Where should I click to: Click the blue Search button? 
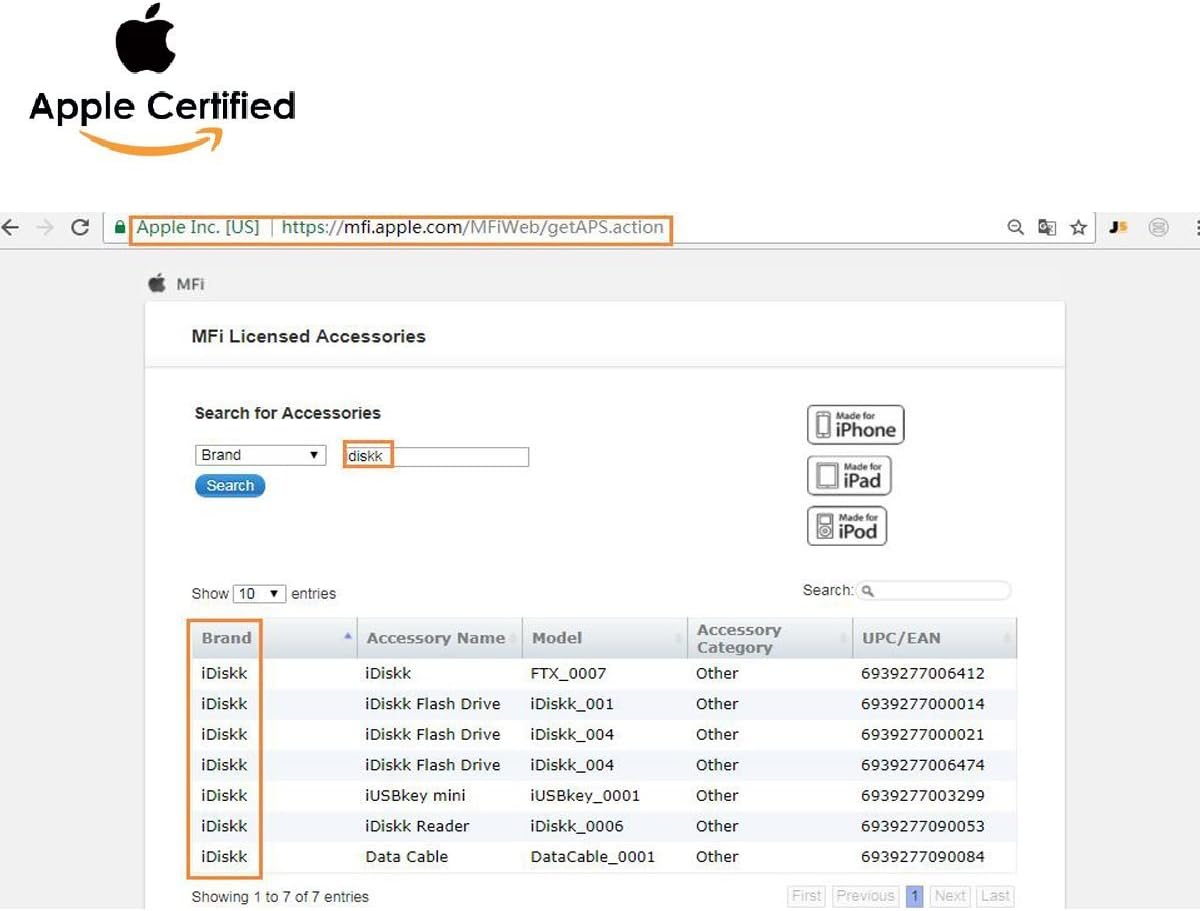[230, 486]
